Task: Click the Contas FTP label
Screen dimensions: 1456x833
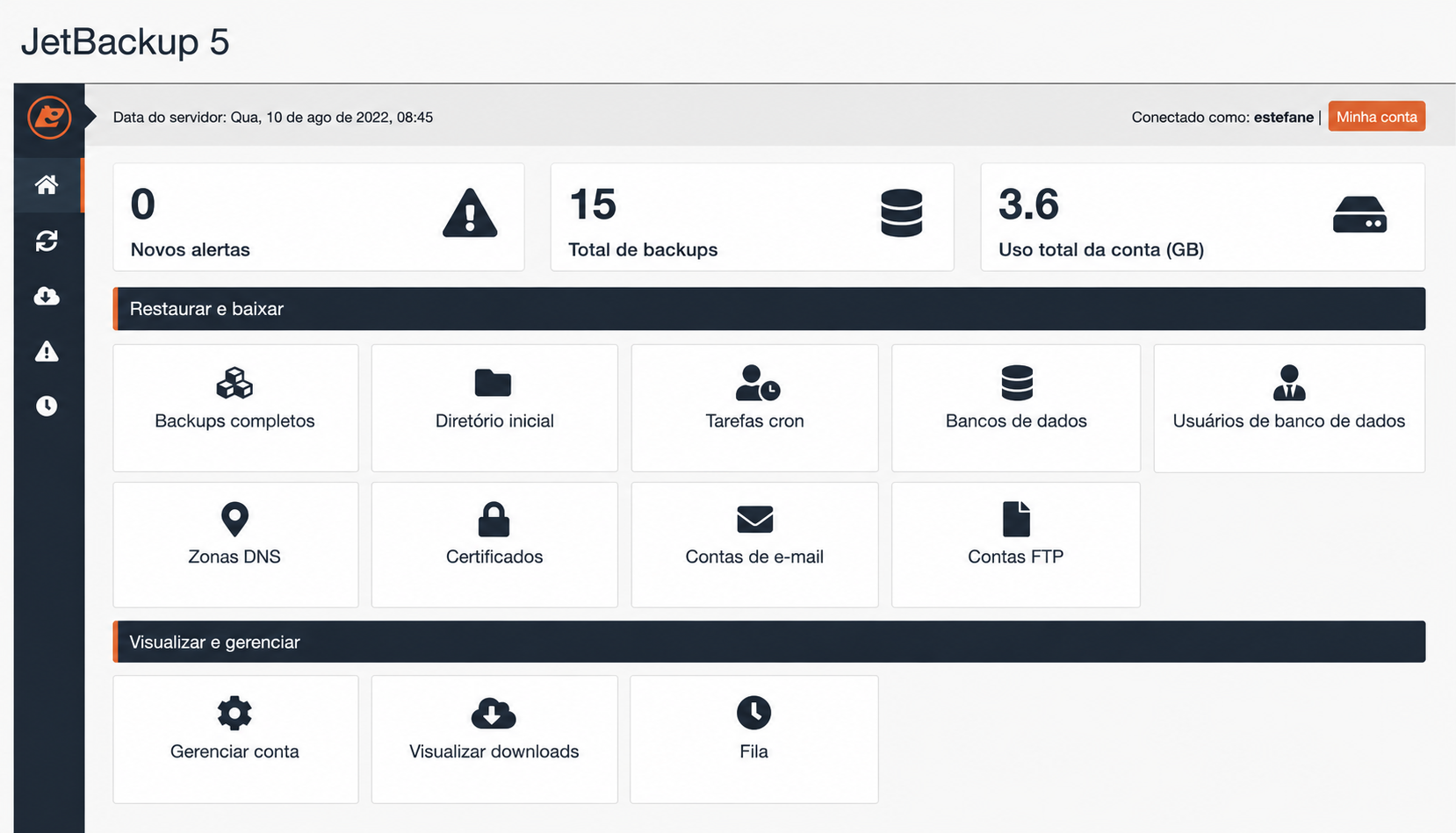Action: pos(1016,557)
